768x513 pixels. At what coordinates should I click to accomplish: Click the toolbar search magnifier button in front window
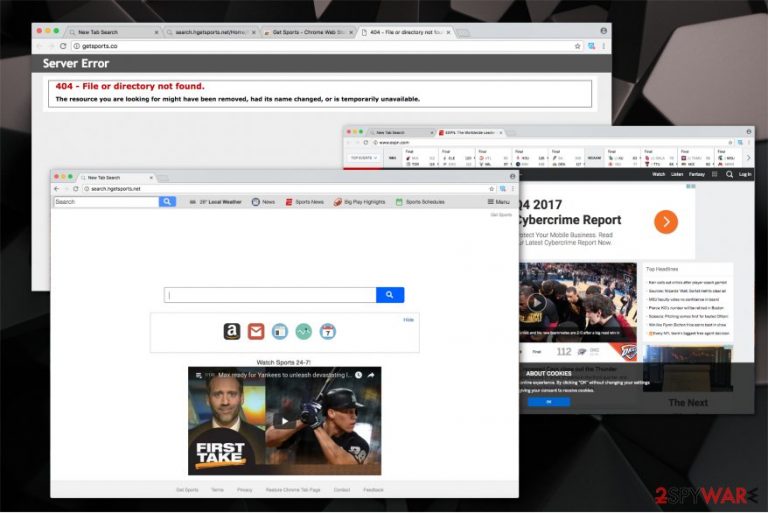(x=167, y=202)
